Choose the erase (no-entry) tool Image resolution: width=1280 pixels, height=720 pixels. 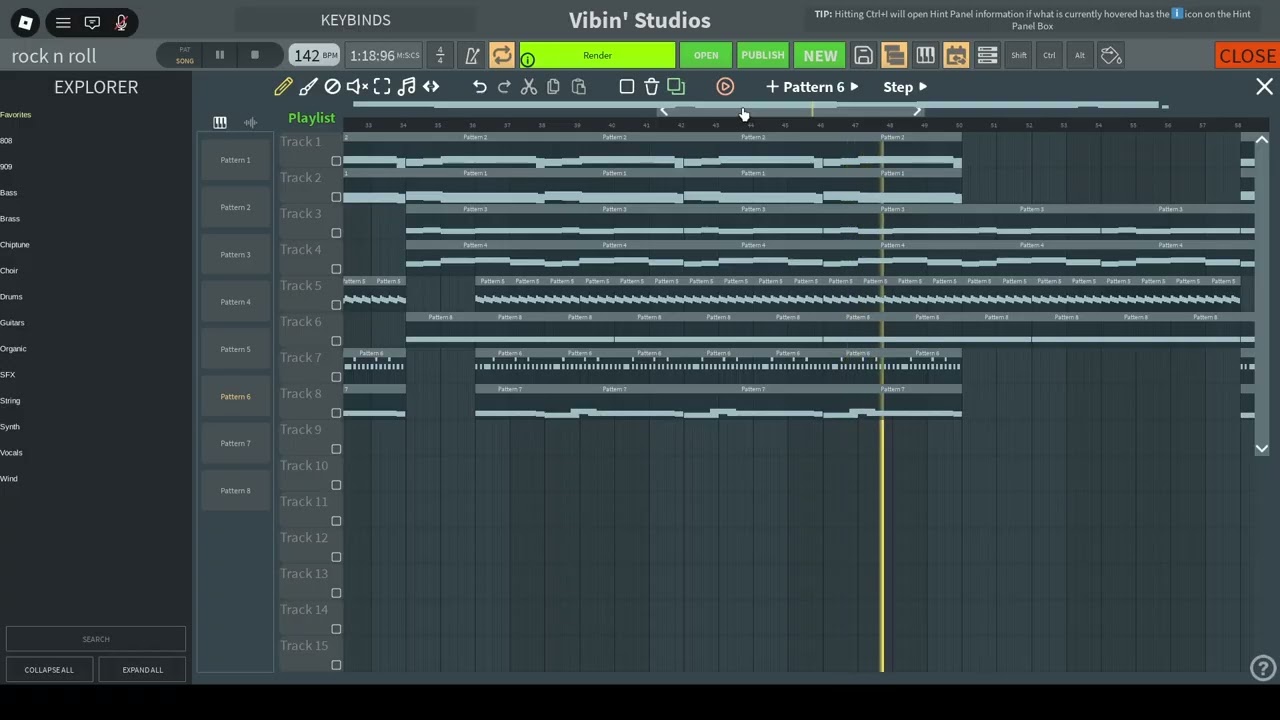point(333,87)
